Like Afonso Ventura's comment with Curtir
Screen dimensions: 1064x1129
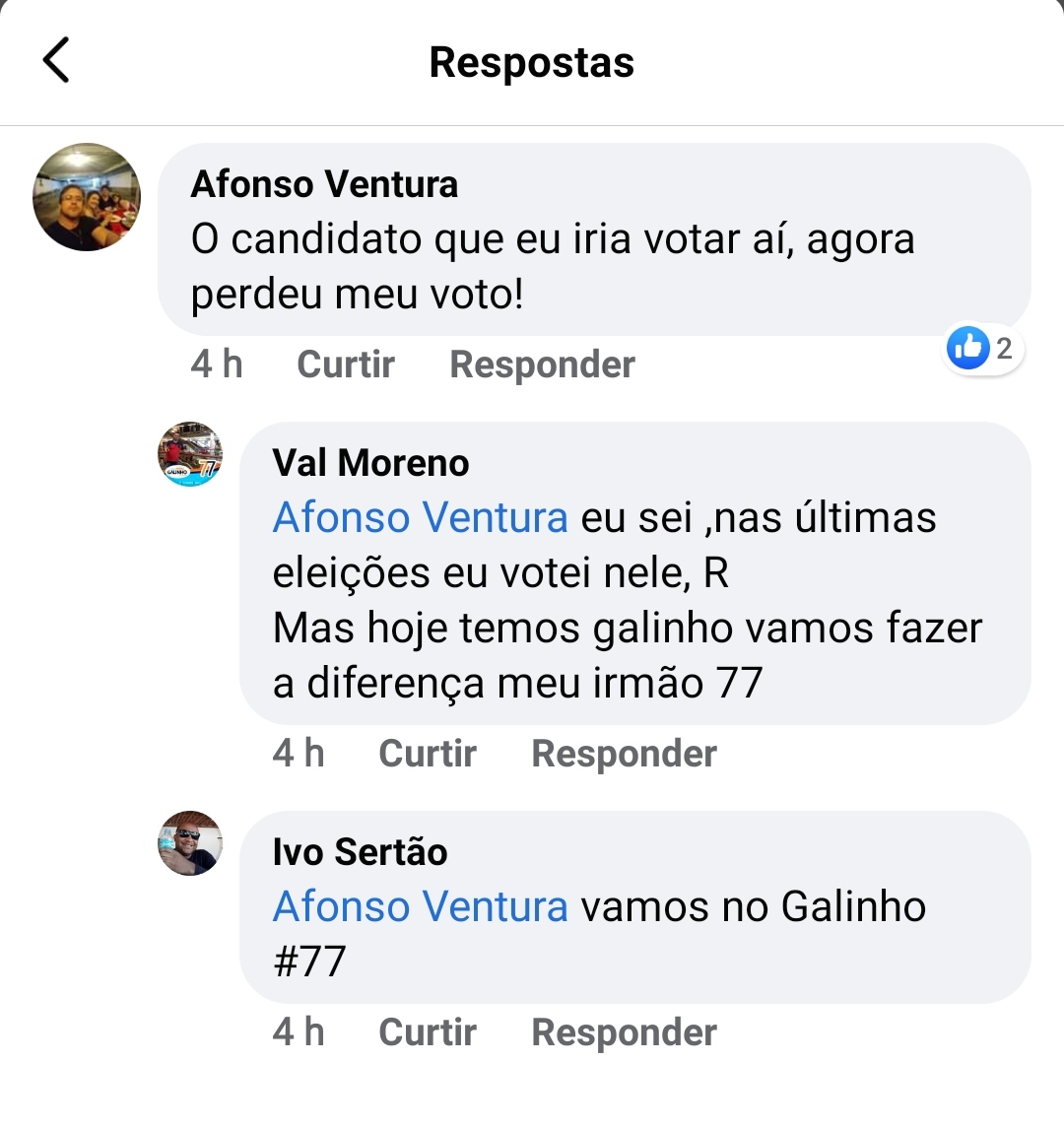point(346,365)
